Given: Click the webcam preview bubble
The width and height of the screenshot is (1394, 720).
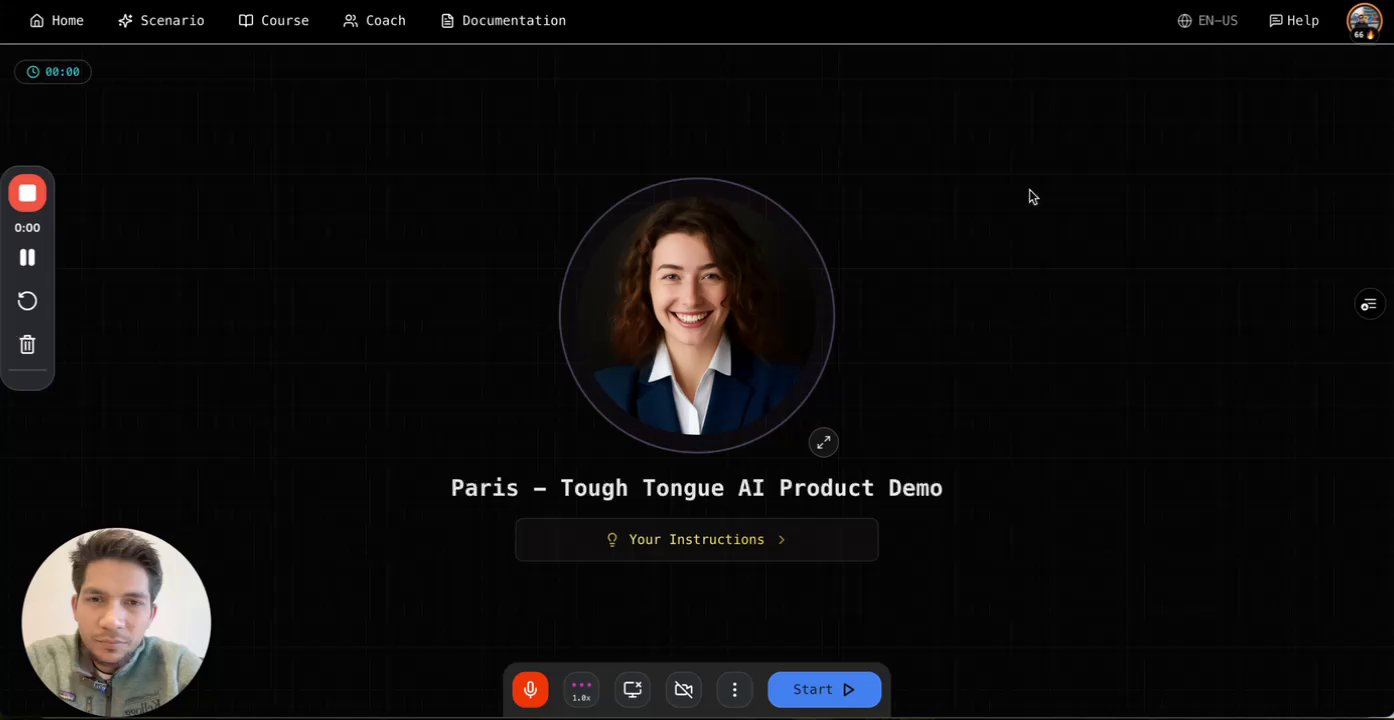Looking at the screenshot, I should click(x=116, y=622).
